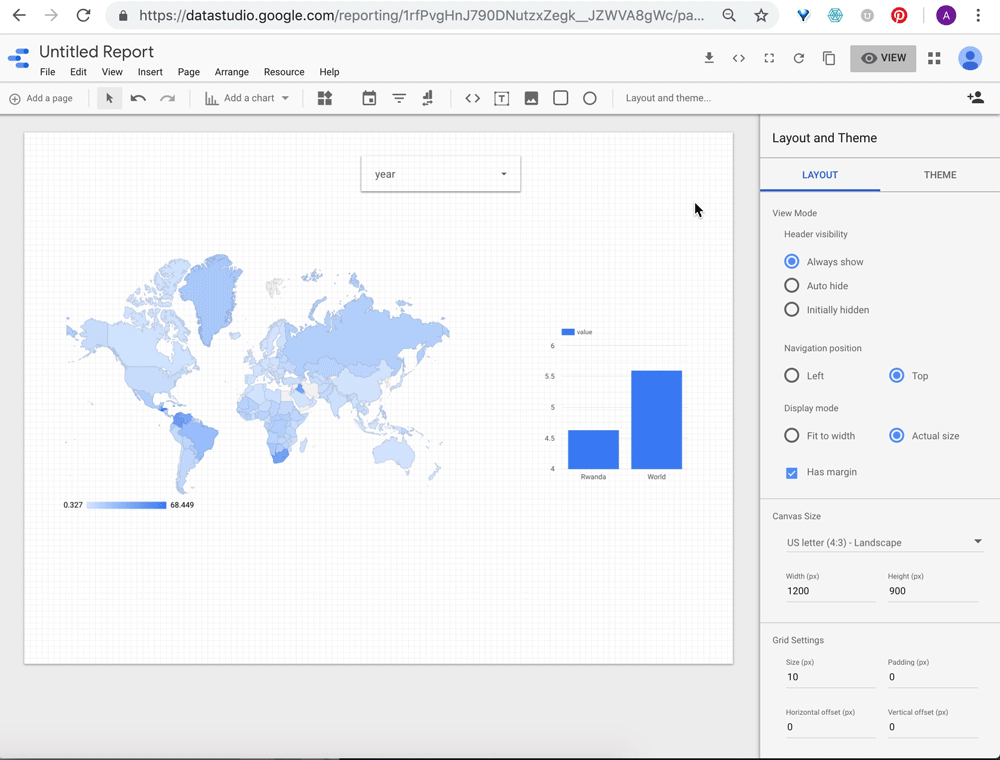Click the share report add-person icon
Image resolution: width=1000 pixels, height=760 pixels.
tap(975, 98)
